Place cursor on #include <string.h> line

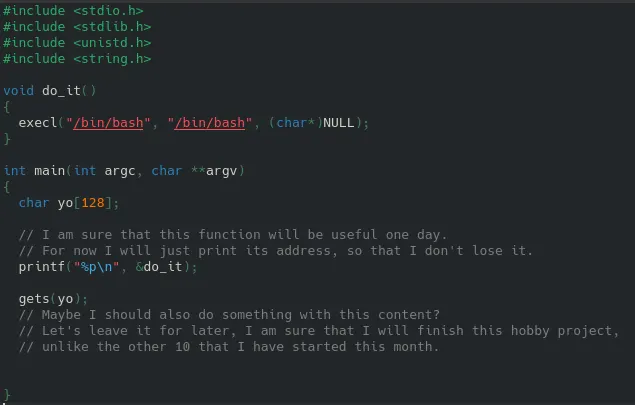point(77,58)
